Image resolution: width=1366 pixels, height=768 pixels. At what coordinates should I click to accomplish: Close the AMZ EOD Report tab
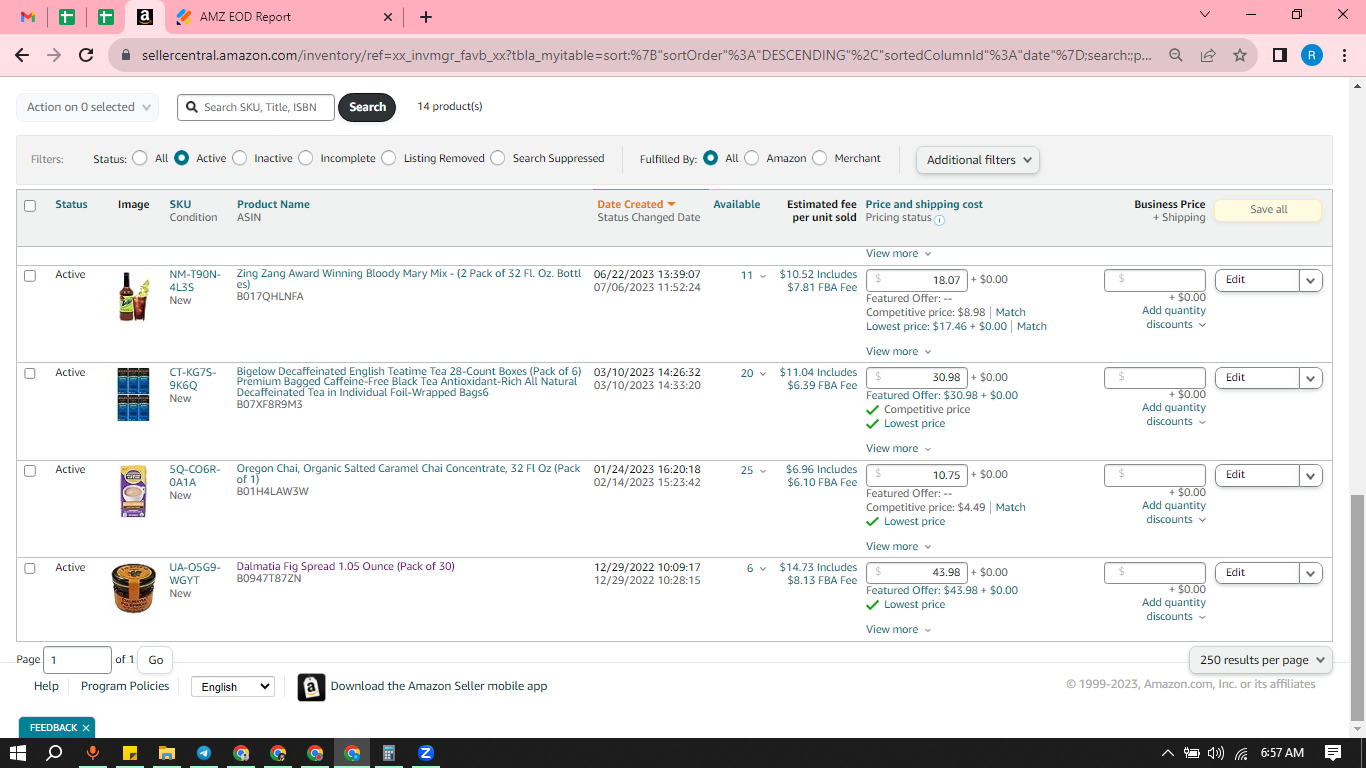(x=388, y=17)
